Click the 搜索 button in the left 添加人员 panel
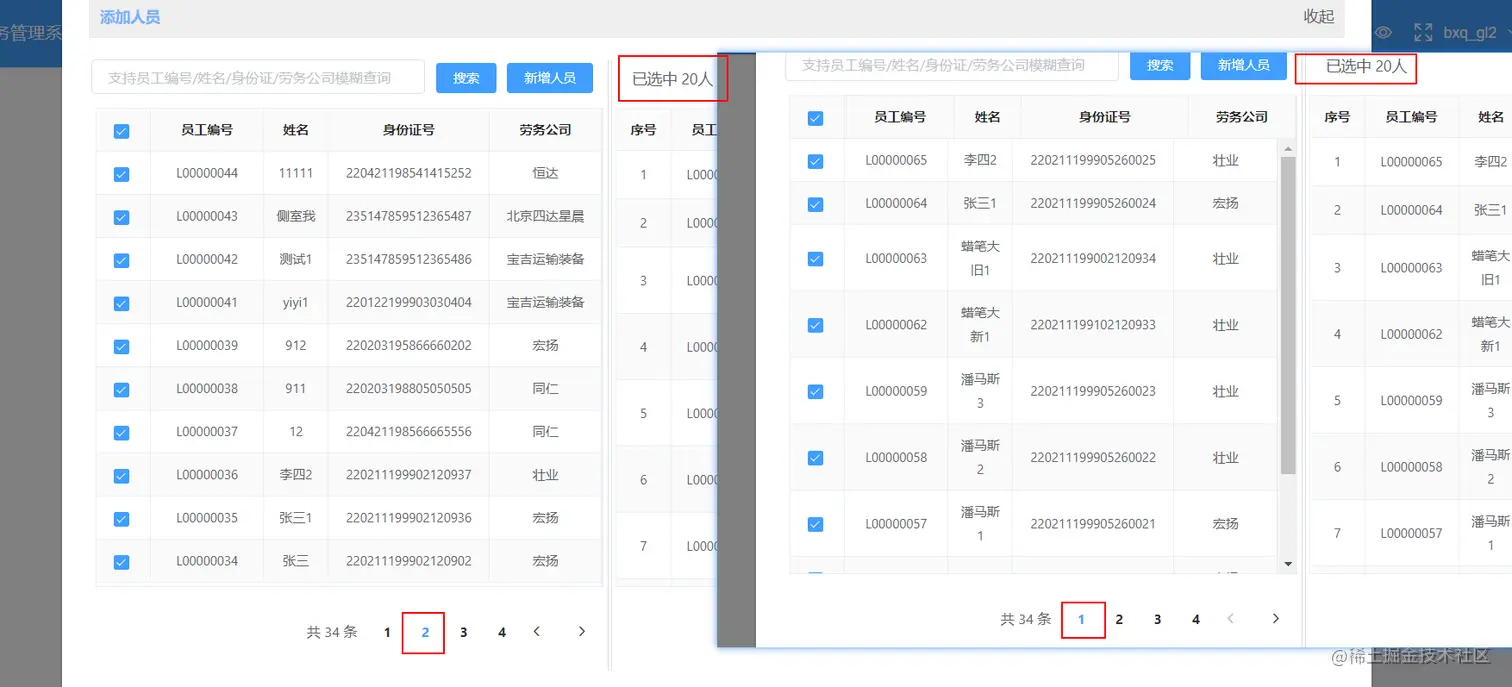 (466, 78)
